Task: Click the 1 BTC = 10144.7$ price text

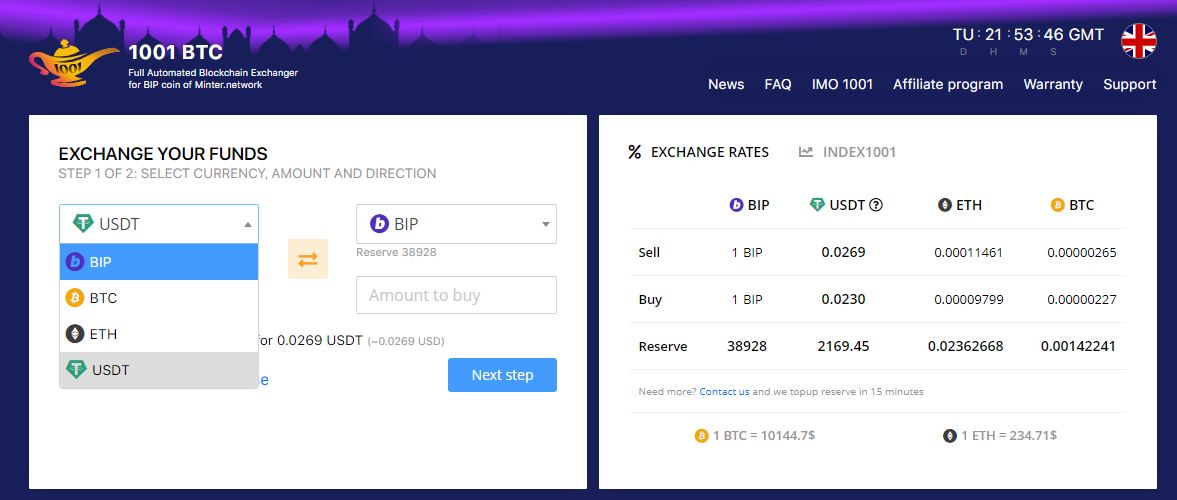Action: click(x=763, y=435)
